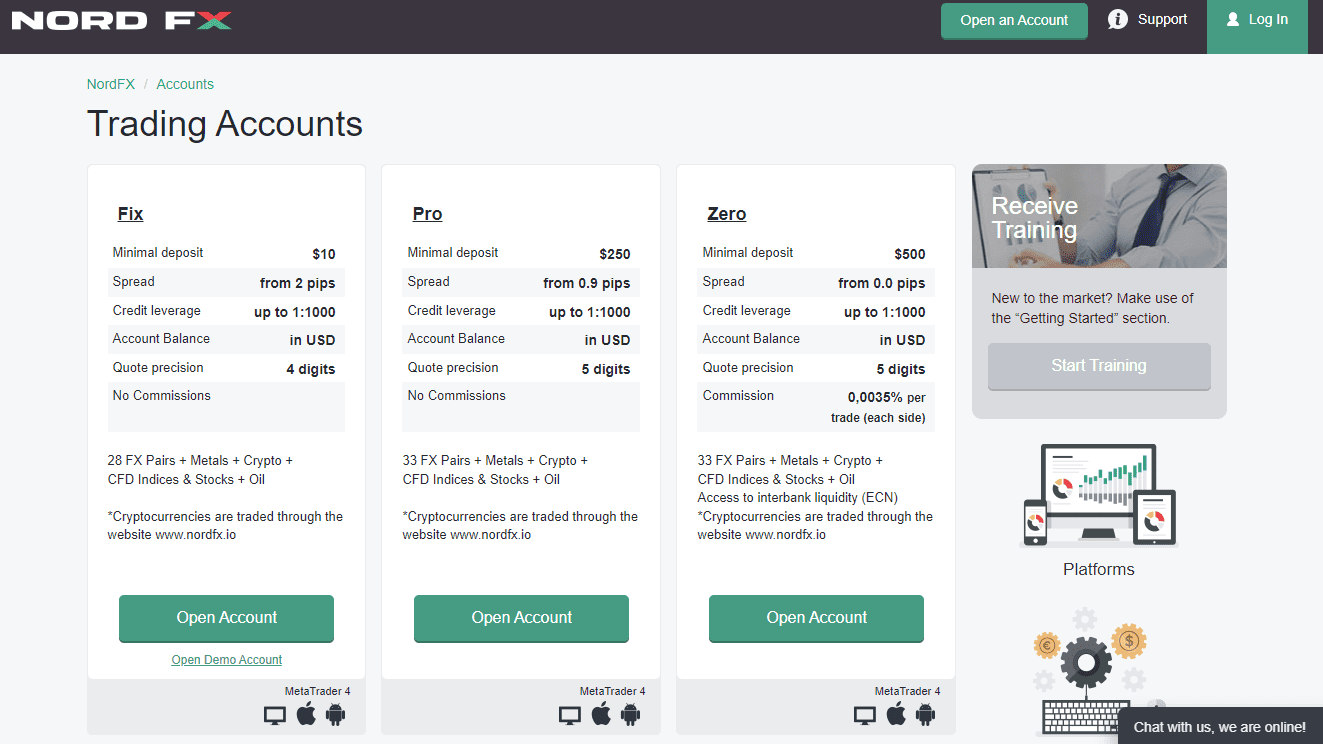
Task: Click Open Account under the Pro plan
Action: [x=521, y=618]
